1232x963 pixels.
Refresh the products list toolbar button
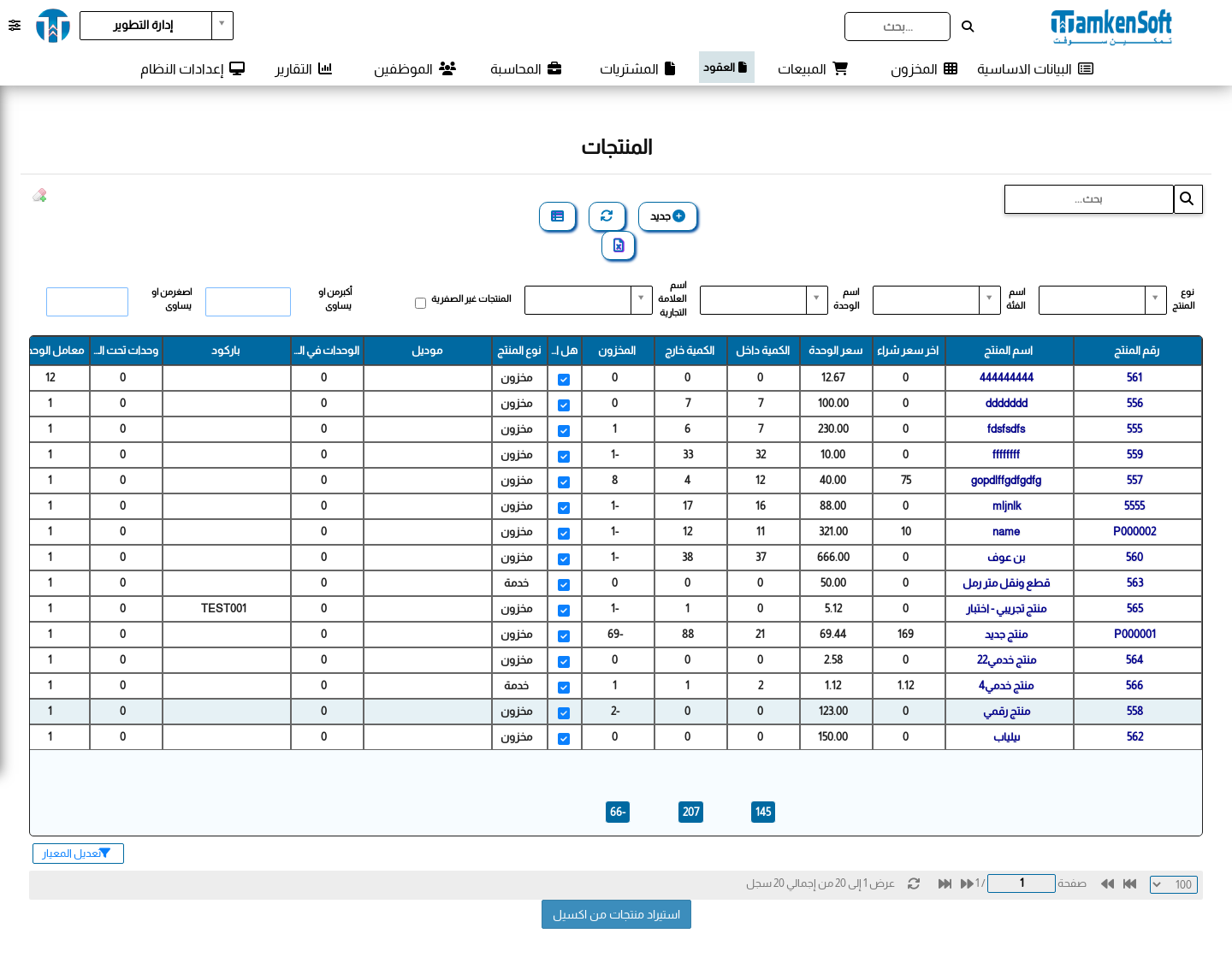tap(607, 216)
